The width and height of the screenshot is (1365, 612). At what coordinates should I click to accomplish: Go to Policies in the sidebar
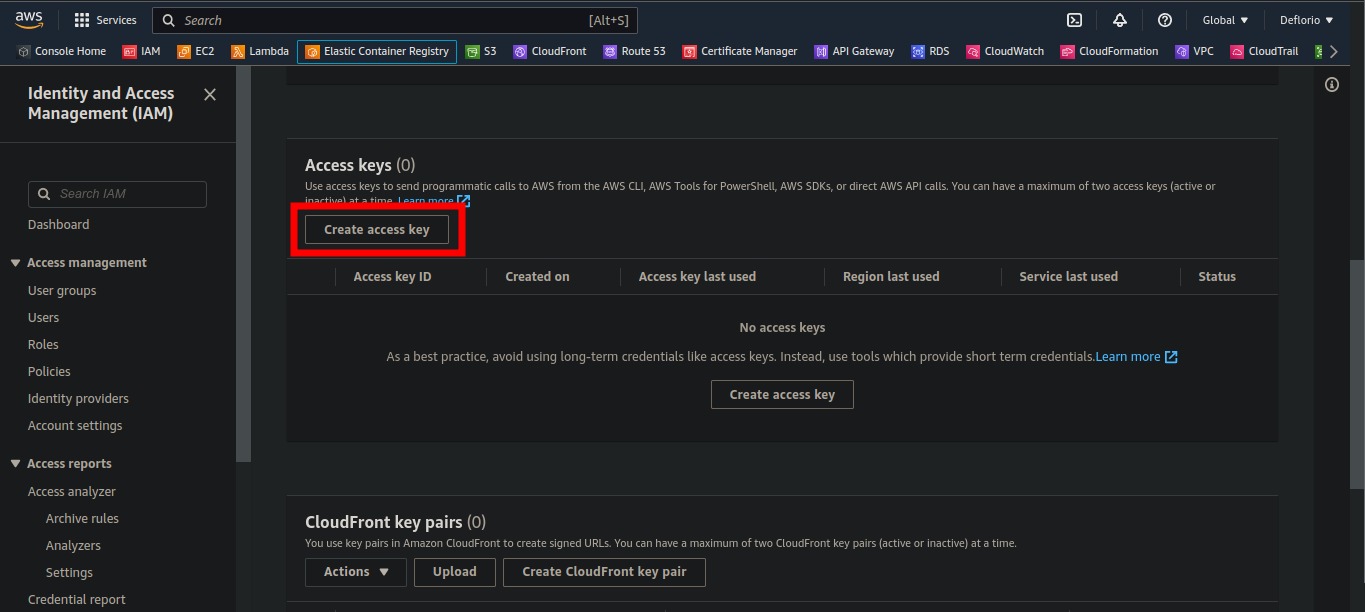(x=49, y=371)
